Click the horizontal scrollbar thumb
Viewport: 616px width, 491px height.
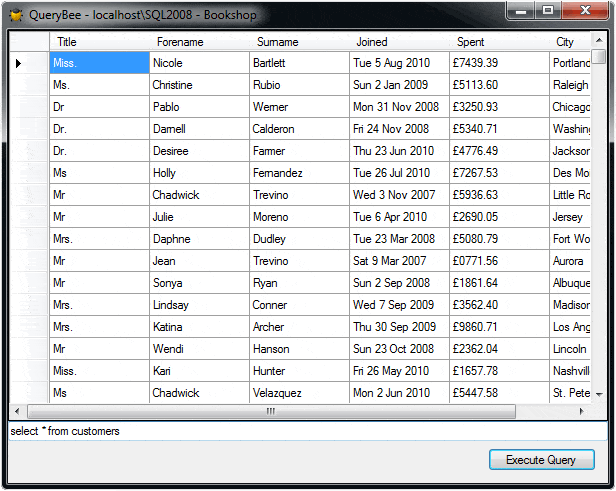point(270,411)
